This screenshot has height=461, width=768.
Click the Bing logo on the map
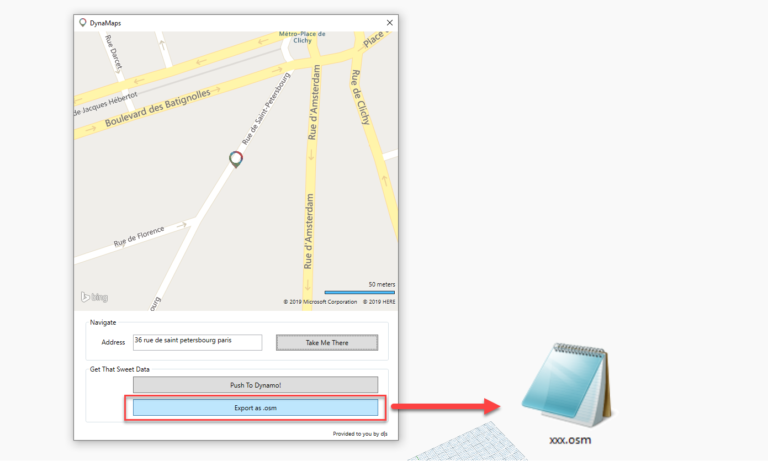[x=94, y=297]
